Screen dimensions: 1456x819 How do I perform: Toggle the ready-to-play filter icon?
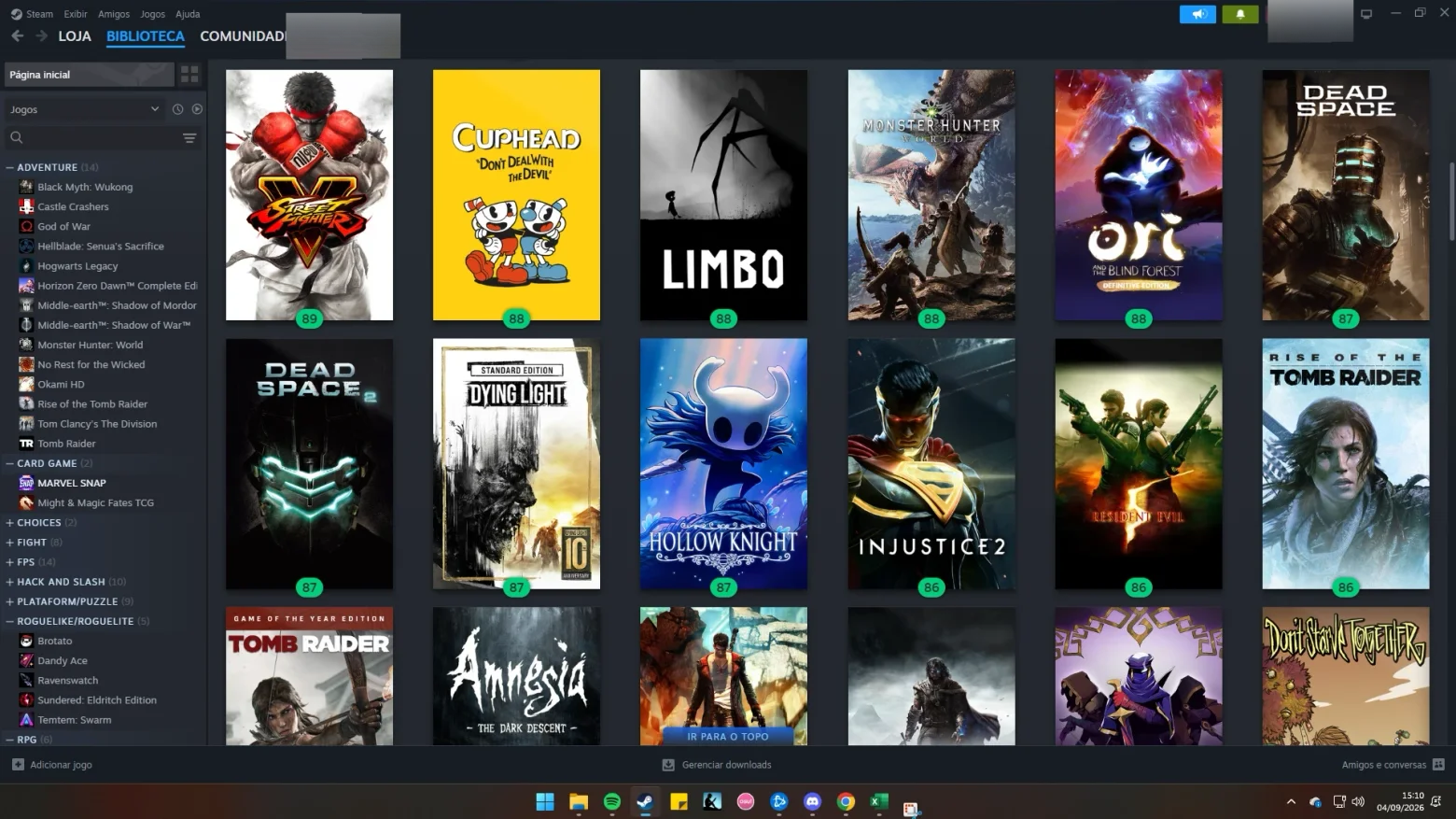(x=197, y=109)
